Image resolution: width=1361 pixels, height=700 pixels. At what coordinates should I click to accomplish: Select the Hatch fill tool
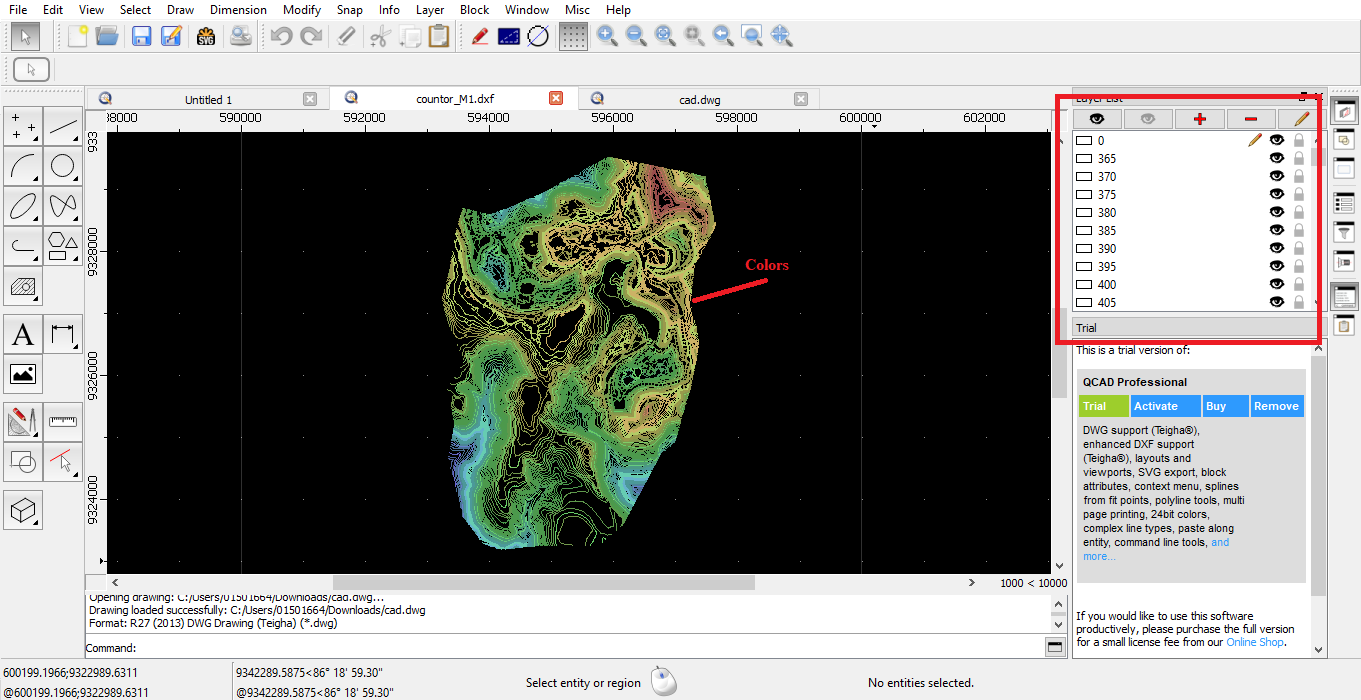tap(23, 286)
